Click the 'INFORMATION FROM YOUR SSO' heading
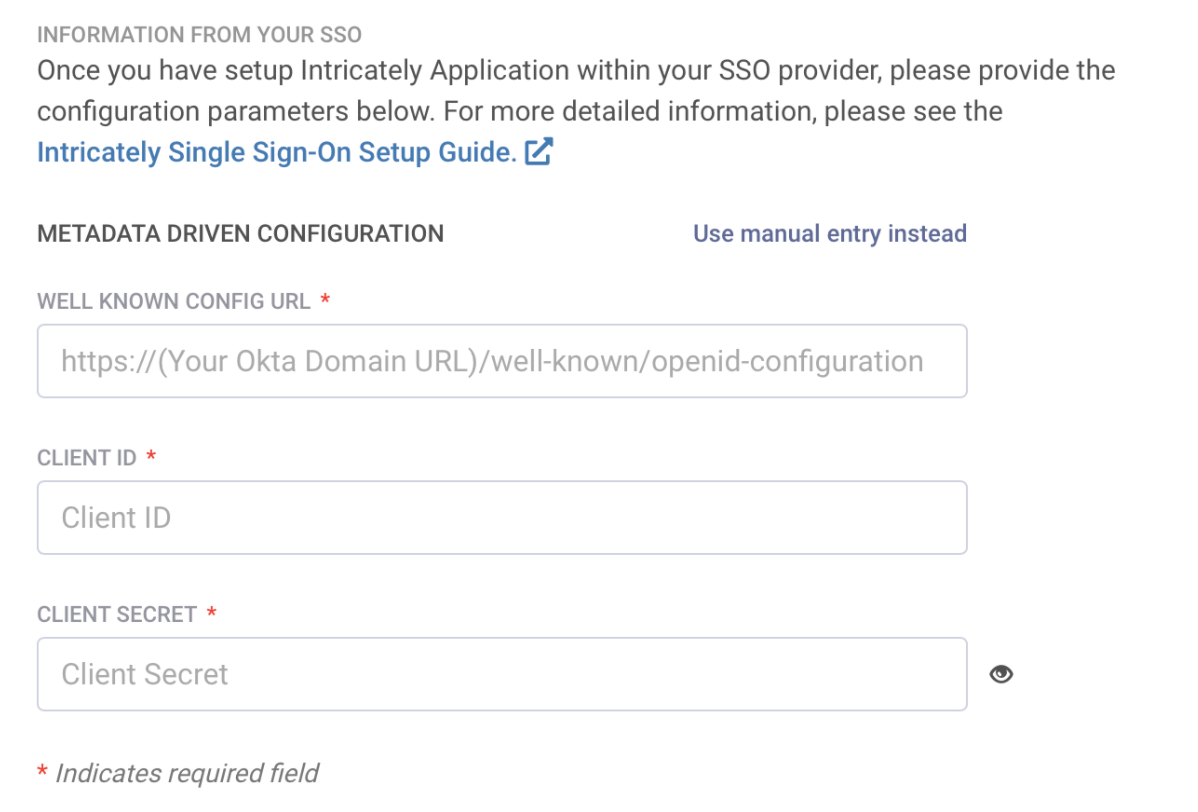Viewport: 1198px width, 812px height. [199, 35]
